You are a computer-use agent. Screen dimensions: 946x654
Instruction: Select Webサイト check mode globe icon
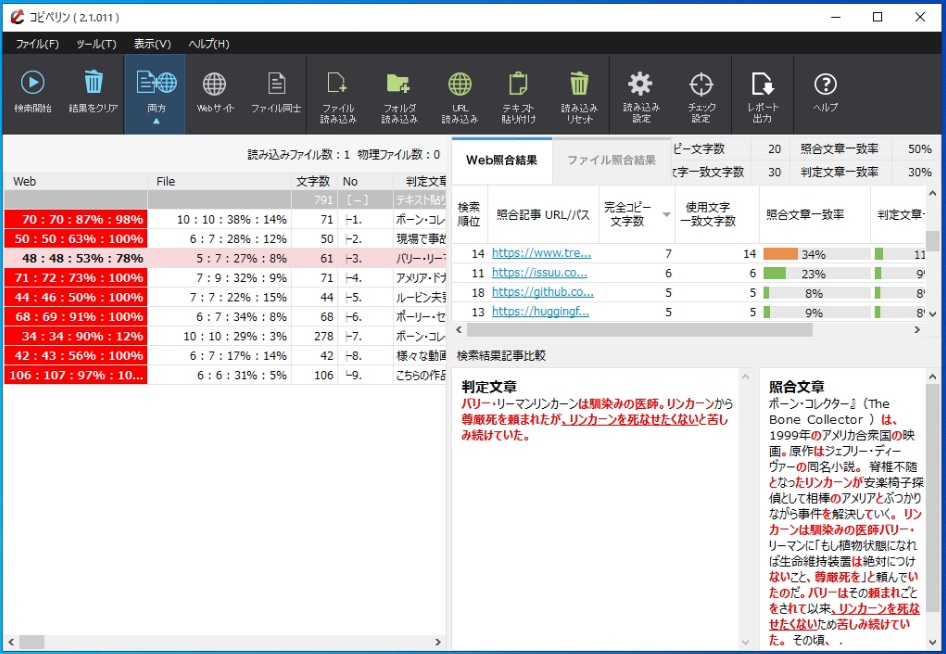214,84
